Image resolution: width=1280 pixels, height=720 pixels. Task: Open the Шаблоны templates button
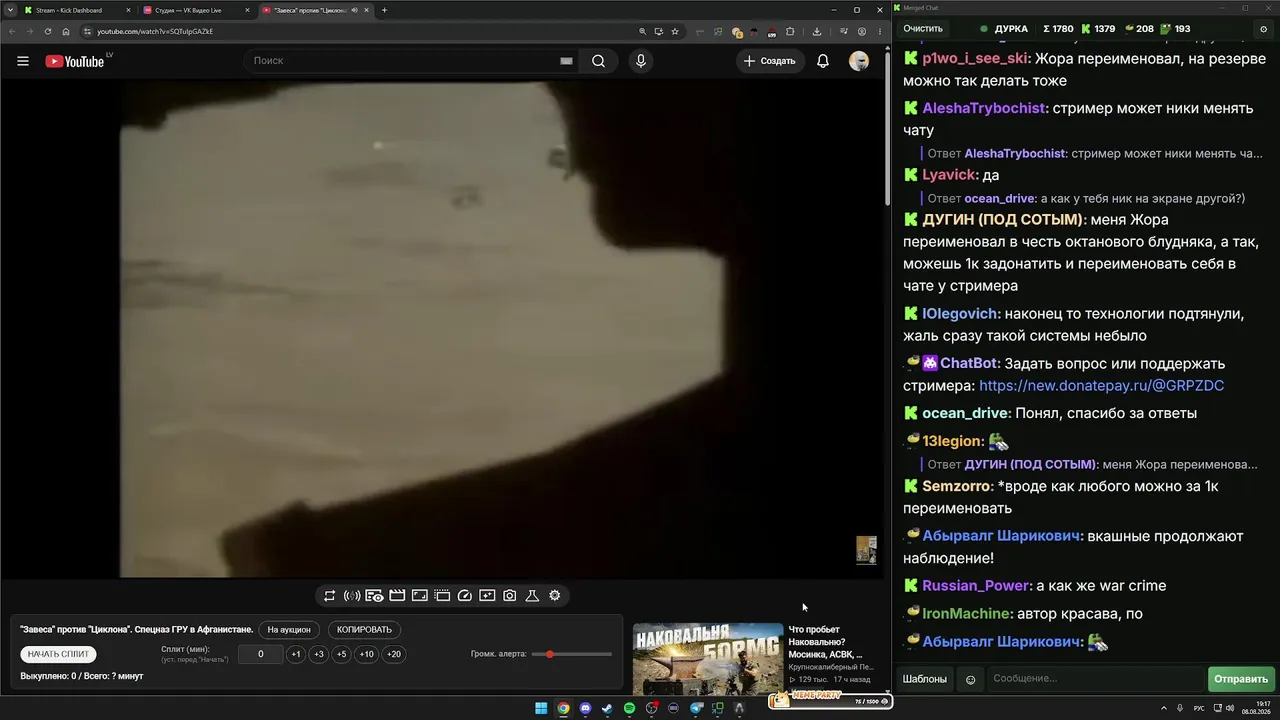925,679
